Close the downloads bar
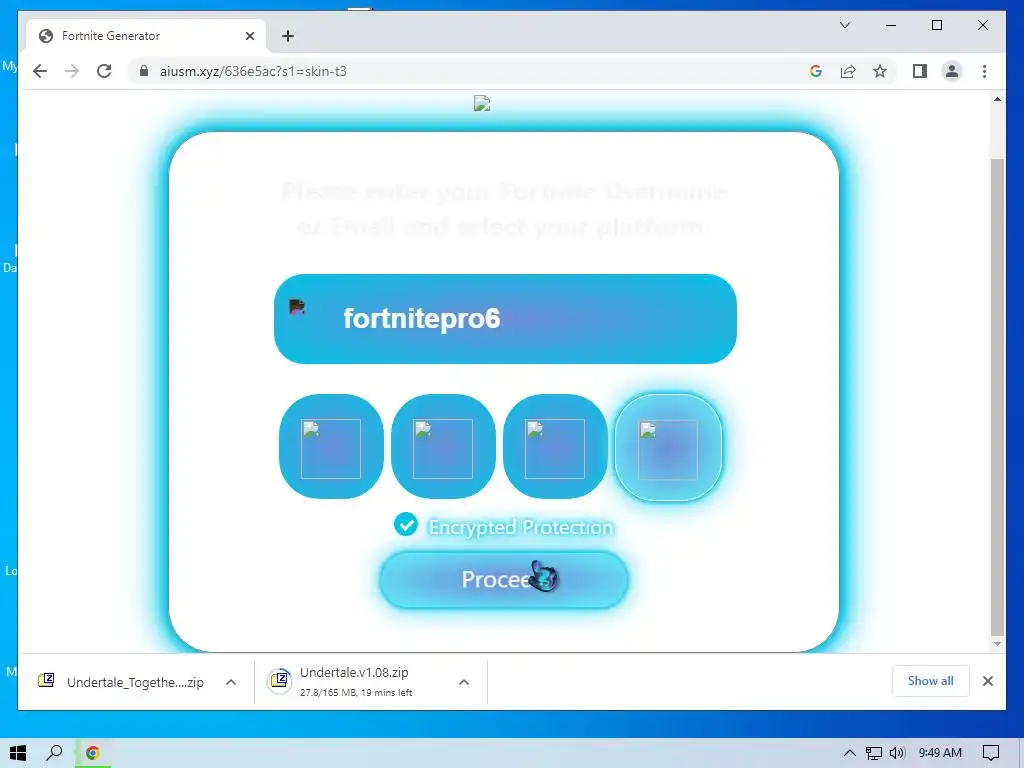The image size is (1024, 768). pos(987,681)
